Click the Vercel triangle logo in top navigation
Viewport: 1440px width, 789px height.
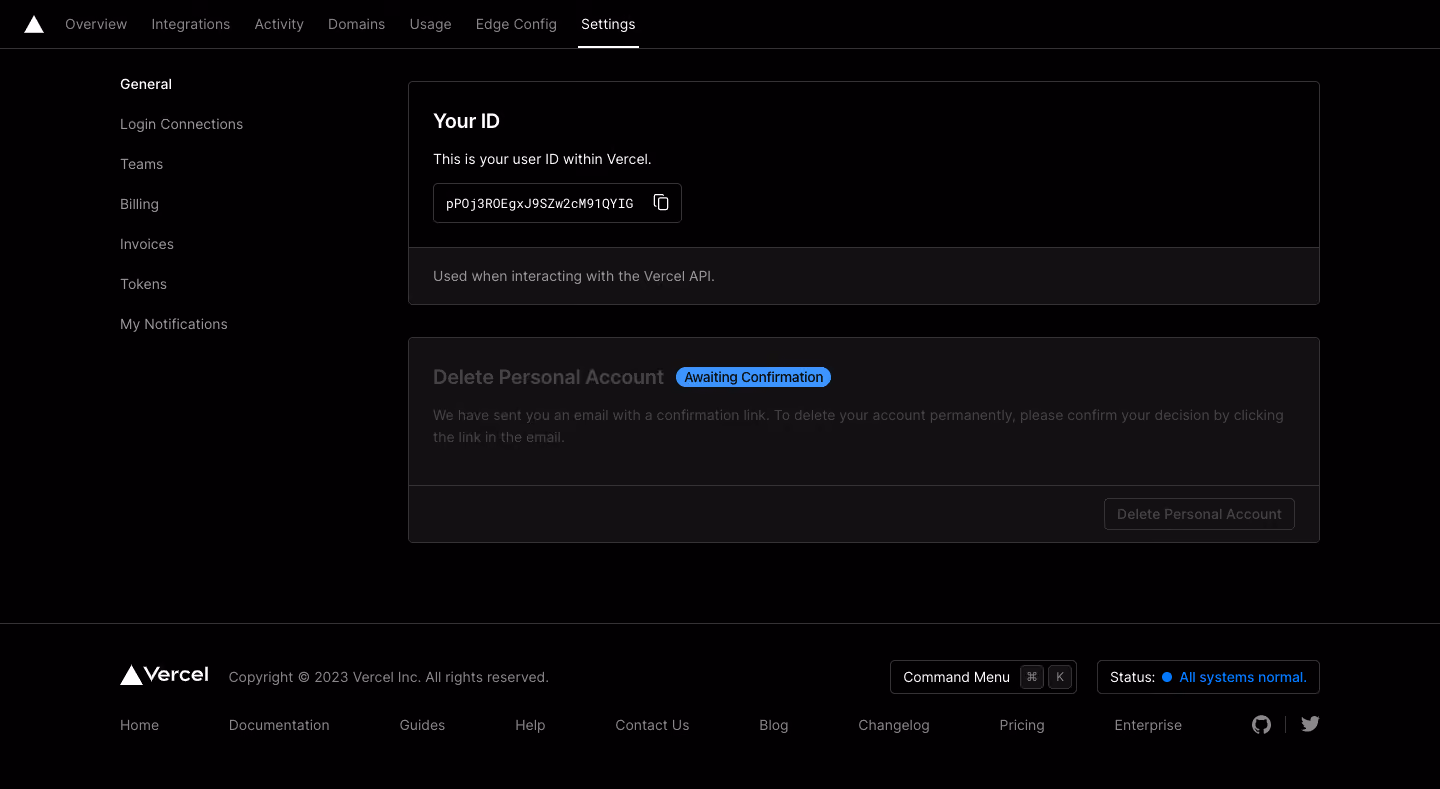pos(34,24)
